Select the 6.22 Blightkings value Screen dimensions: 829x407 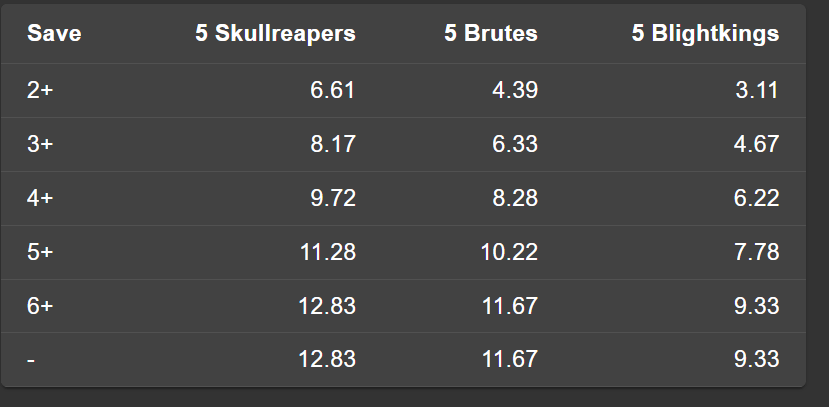(756, 199)
